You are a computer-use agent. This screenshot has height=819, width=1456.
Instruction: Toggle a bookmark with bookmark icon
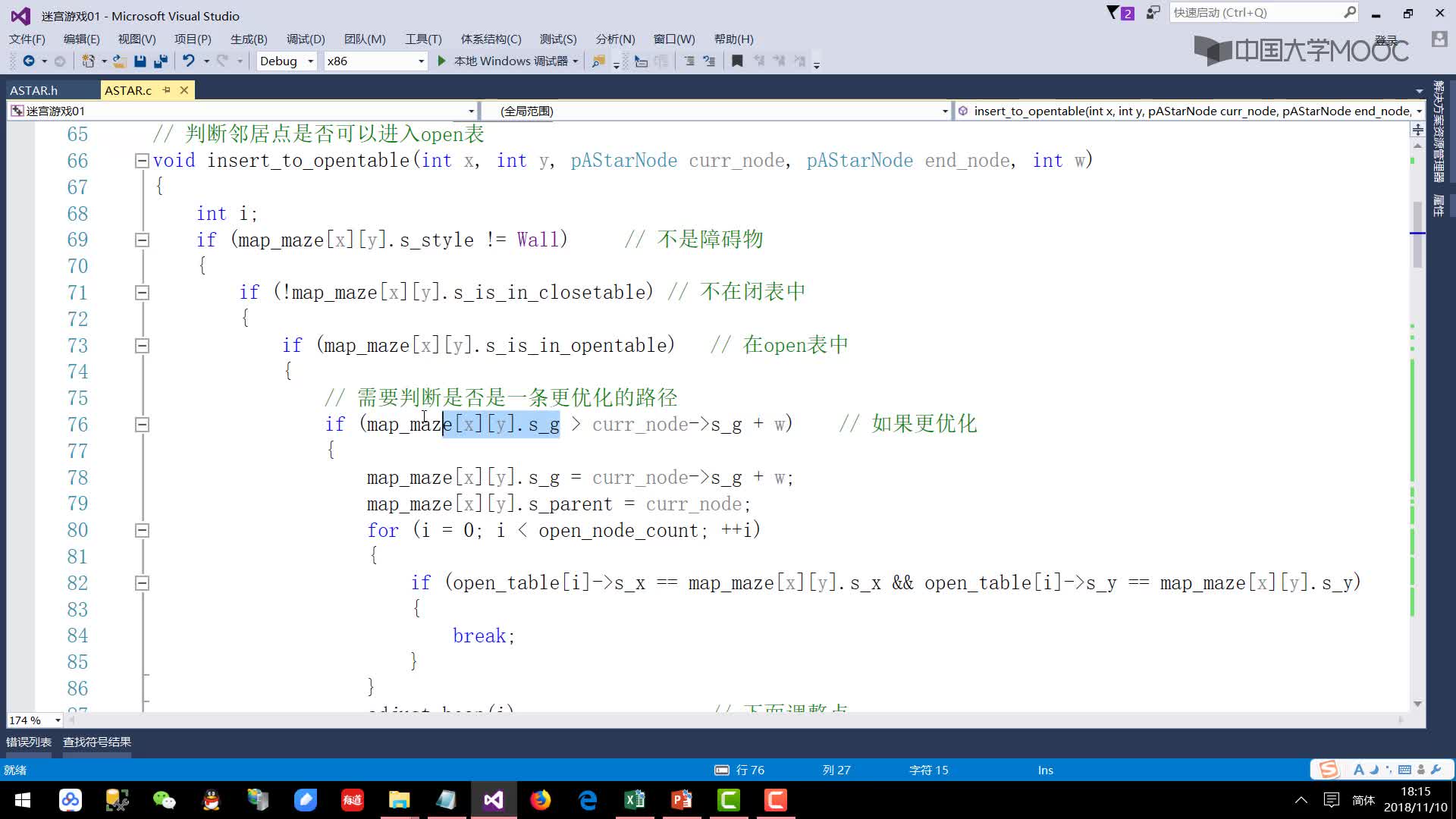click(x=737, y=61)
